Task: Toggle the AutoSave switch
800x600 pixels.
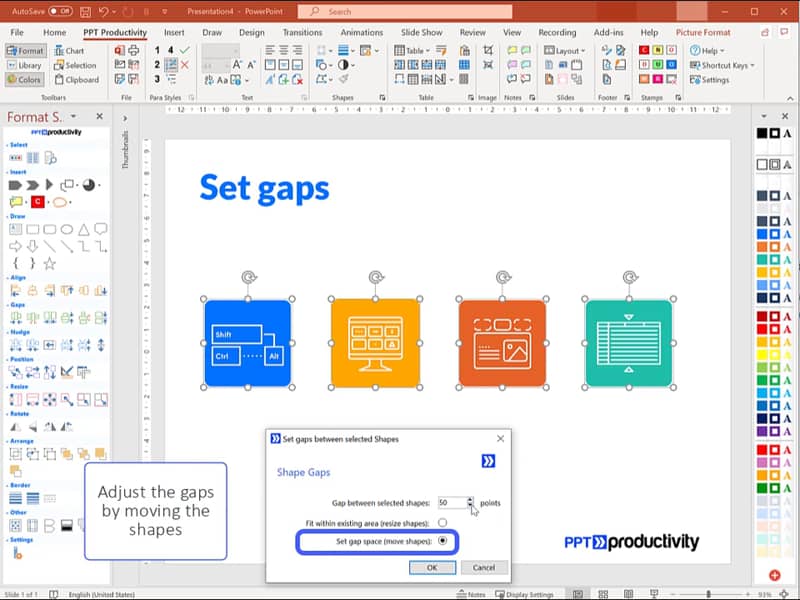Action: tap(60, 11)
